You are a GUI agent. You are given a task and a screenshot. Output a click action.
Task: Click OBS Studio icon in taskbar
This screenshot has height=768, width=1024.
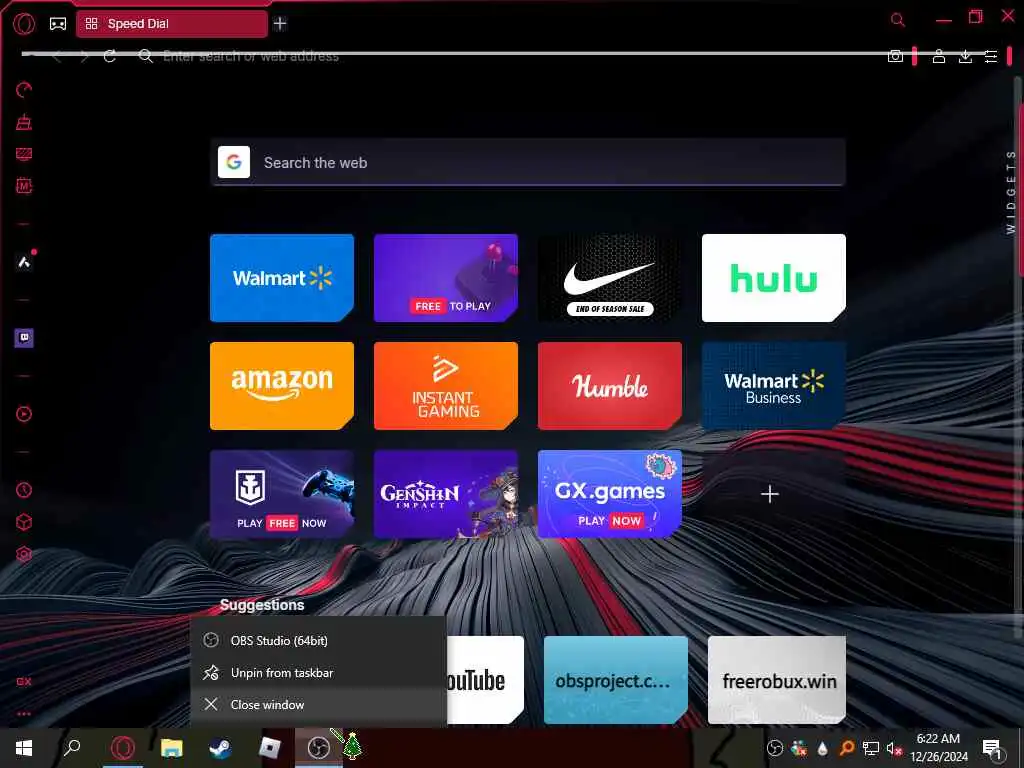pos(318,748)
